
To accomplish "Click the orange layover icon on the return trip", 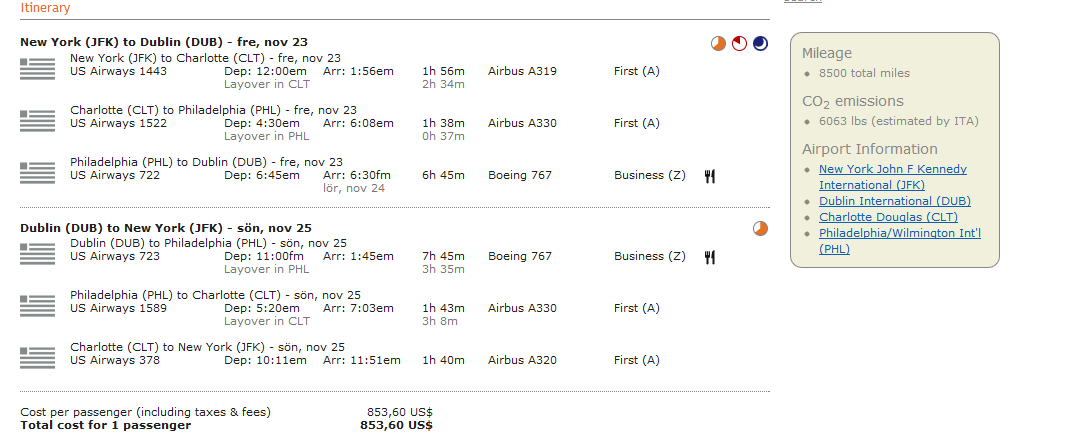I will point(760,228).
